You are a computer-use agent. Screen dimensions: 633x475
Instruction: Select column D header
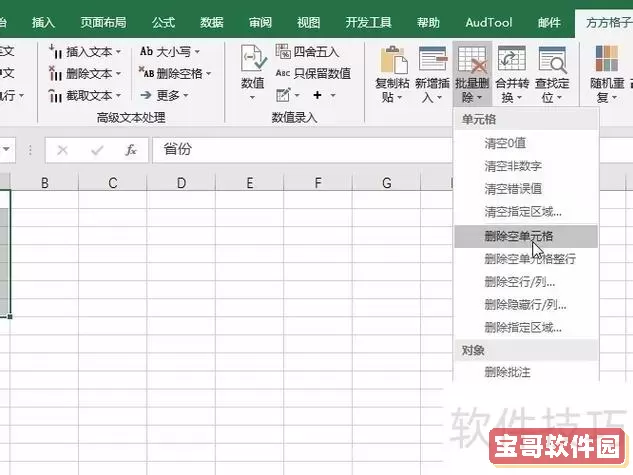coord(181,183)
